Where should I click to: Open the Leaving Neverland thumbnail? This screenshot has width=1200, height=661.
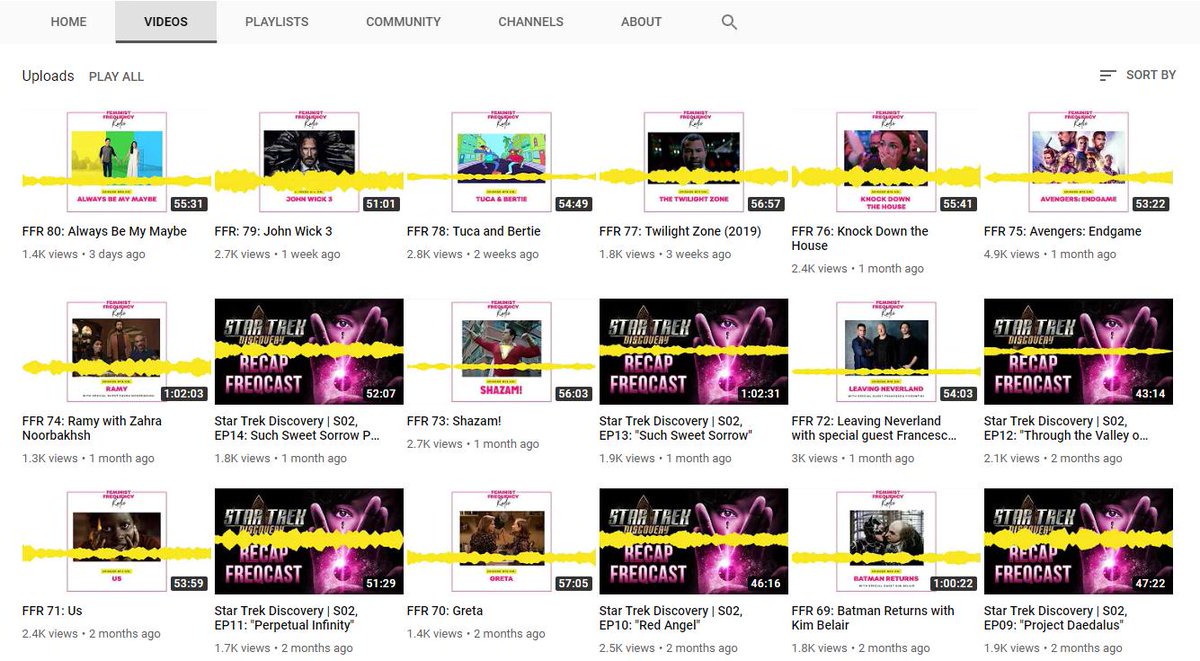(x=886, y=351)
